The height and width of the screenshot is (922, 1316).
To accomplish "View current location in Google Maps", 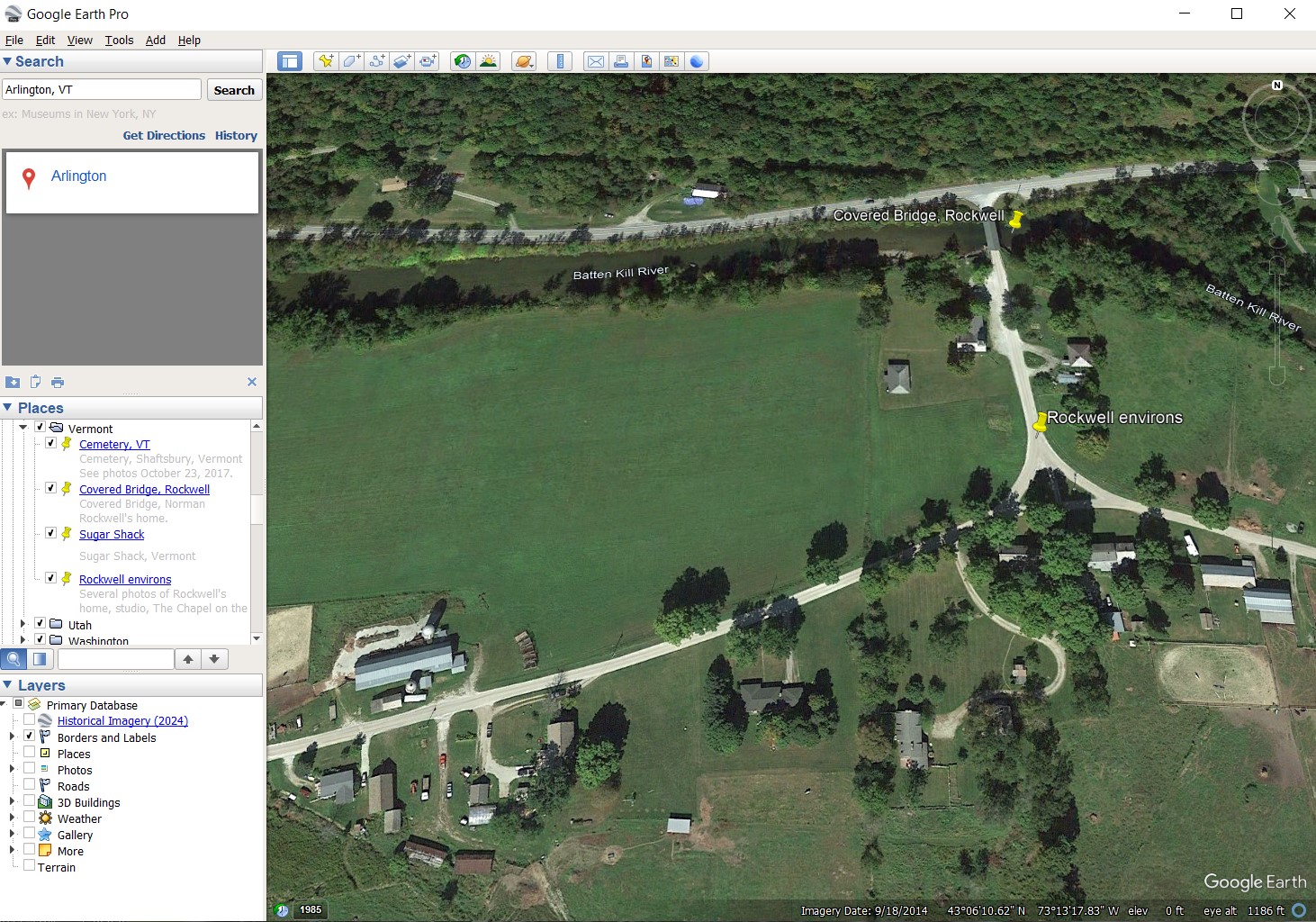I will [x=672, y=61].
